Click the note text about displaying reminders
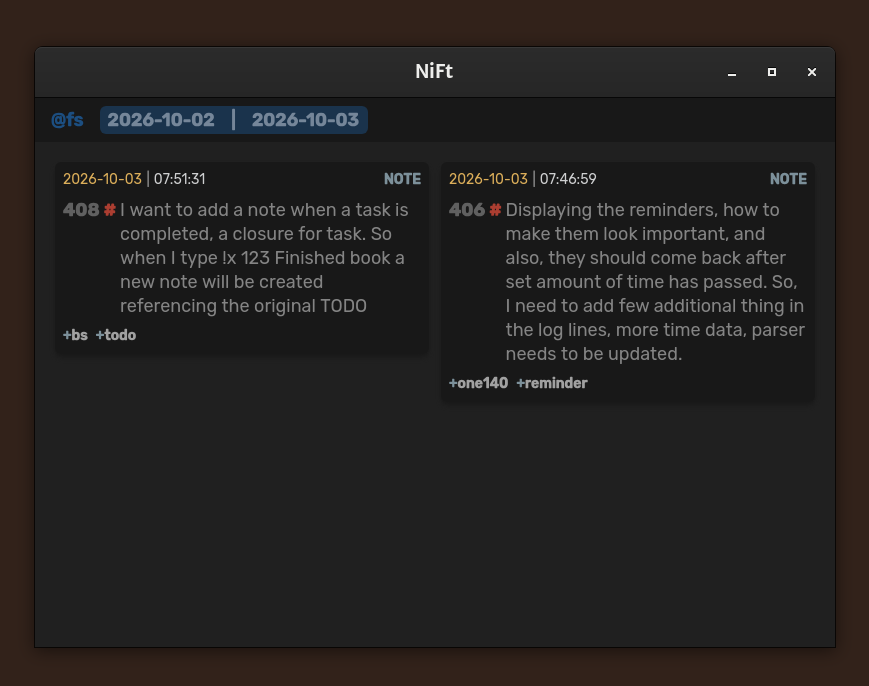The height and width of the screenshot is (686, 869). (655, 281)
